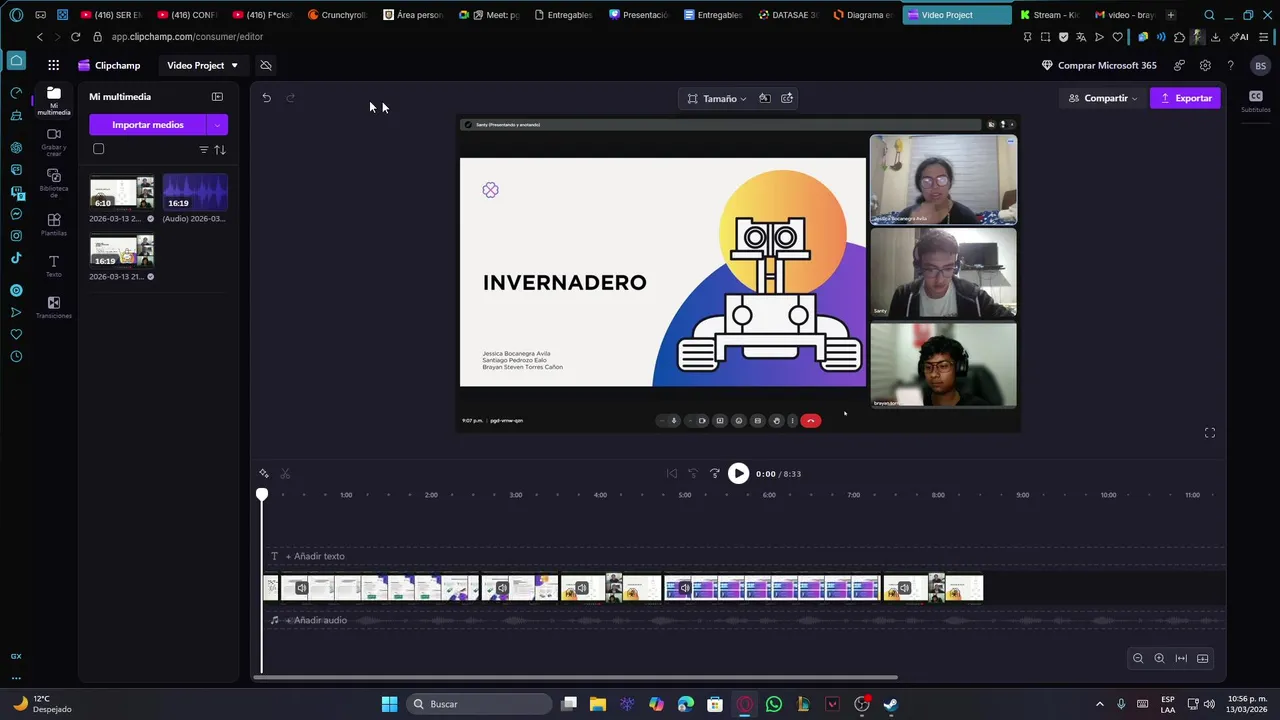Open the Windows Start menu
This screenshot has width=1280, height=720.
tap(389, 704)
